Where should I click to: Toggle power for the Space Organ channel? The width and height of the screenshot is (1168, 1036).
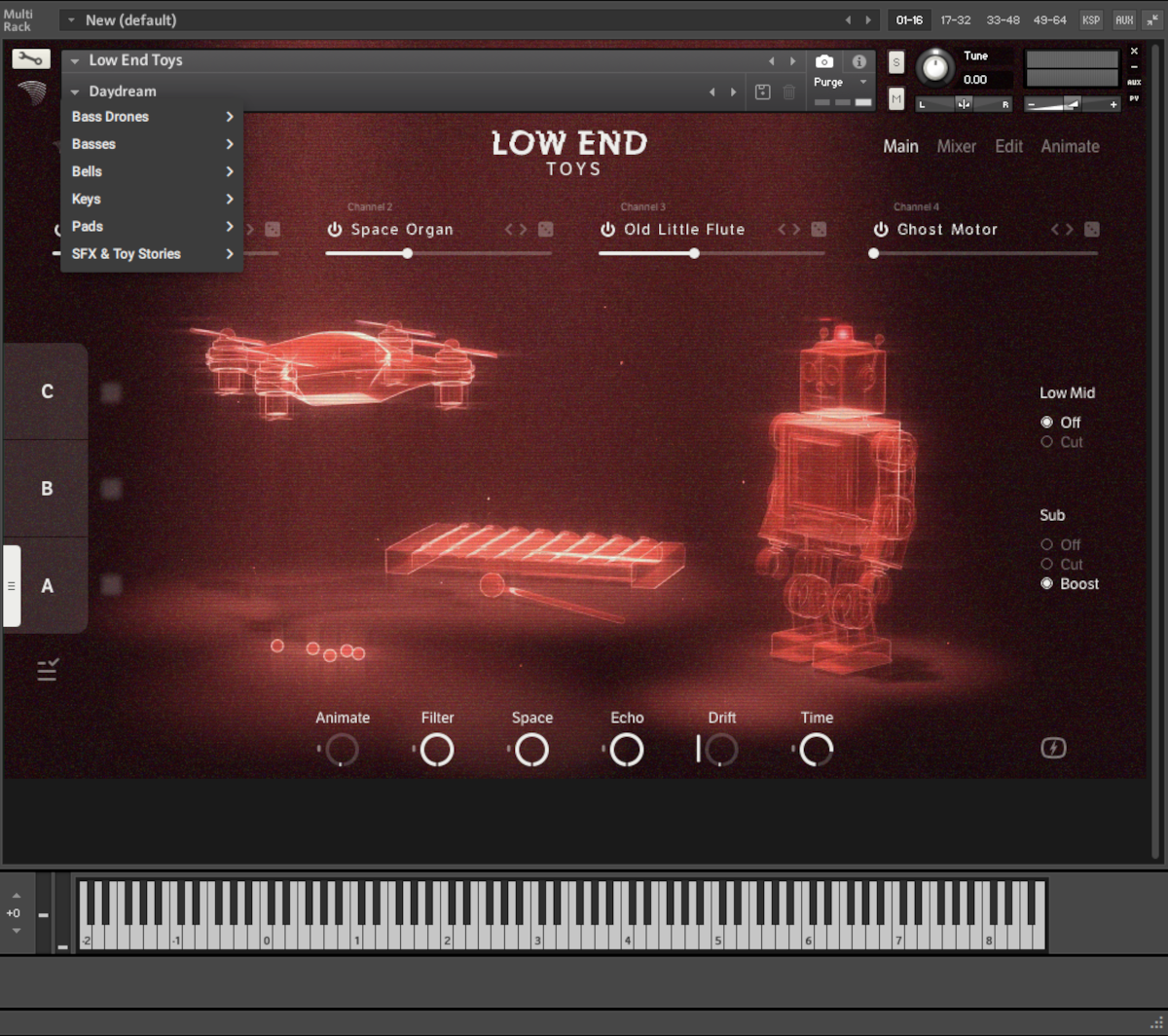coord(335,230)
